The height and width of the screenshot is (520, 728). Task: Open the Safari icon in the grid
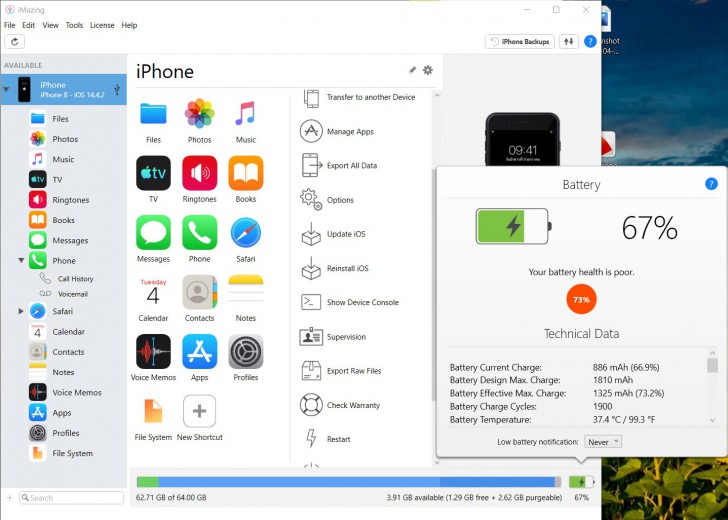[246, 233]
